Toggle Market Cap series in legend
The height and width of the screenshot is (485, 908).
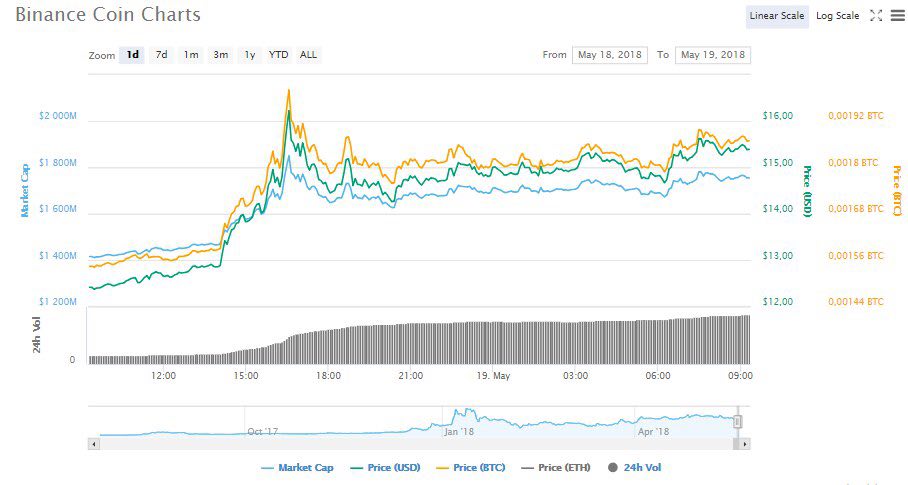(x=297, y=468)
